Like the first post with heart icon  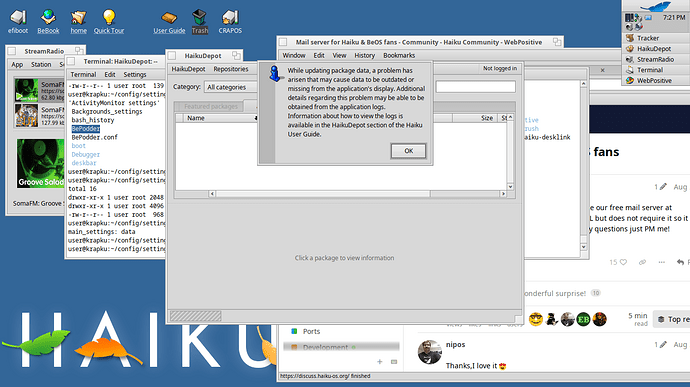coord(623,262)
